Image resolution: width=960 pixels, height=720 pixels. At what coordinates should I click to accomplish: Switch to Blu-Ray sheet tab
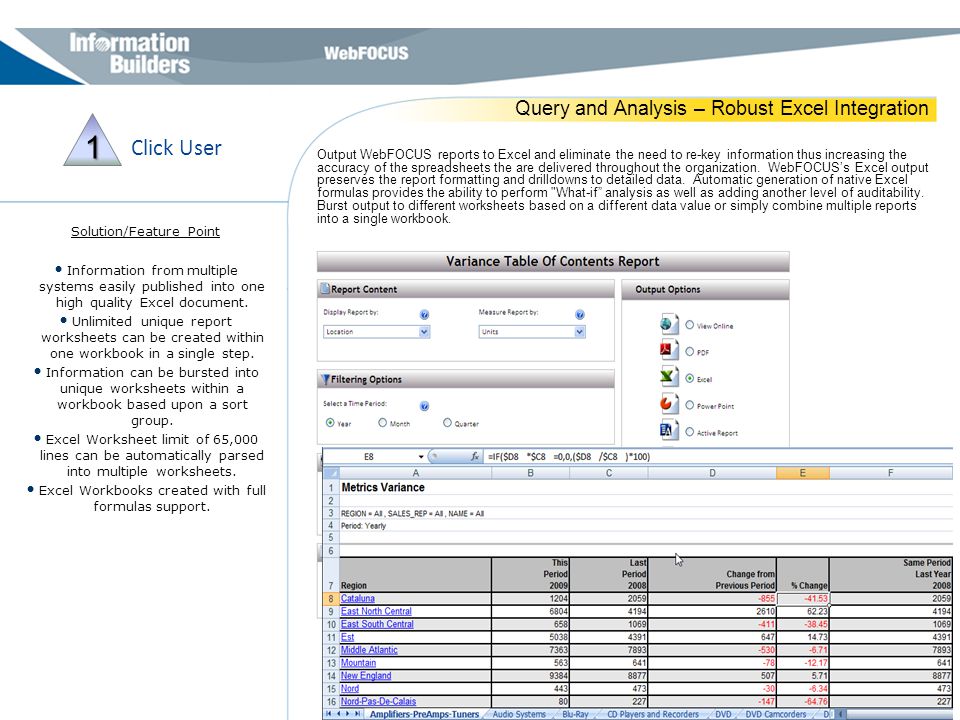[x=575, y=714]
